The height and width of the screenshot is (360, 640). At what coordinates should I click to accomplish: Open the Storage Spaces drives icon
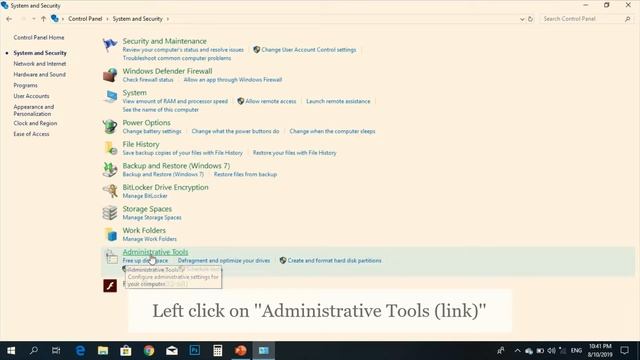coord(110,213)
